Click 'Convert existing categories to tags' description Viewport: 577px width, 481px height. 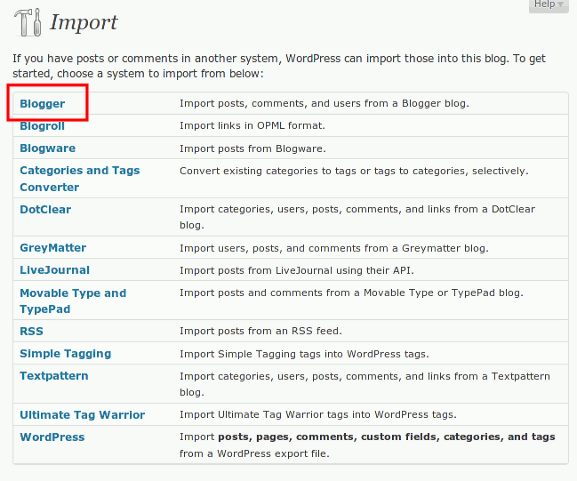(x=354, y=171)
